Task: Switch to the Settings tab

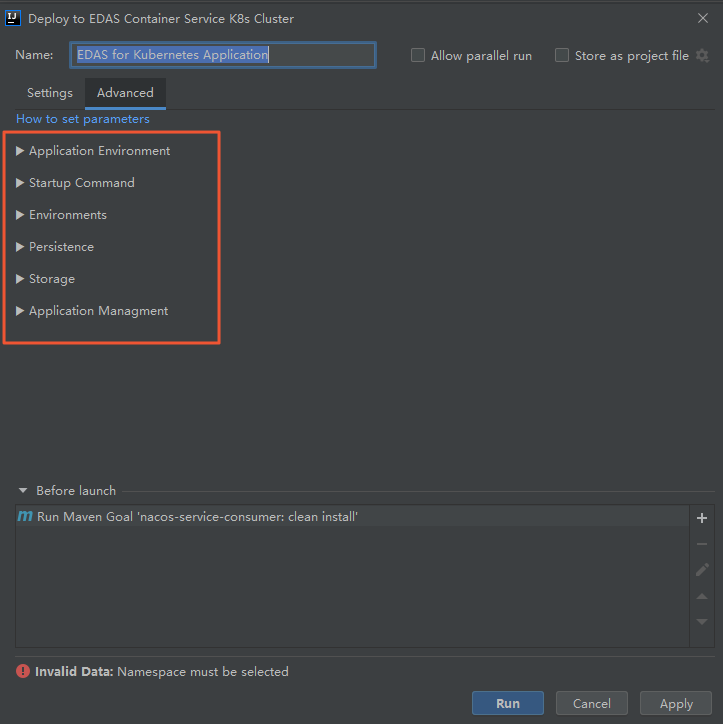Action: click(50, 93)
